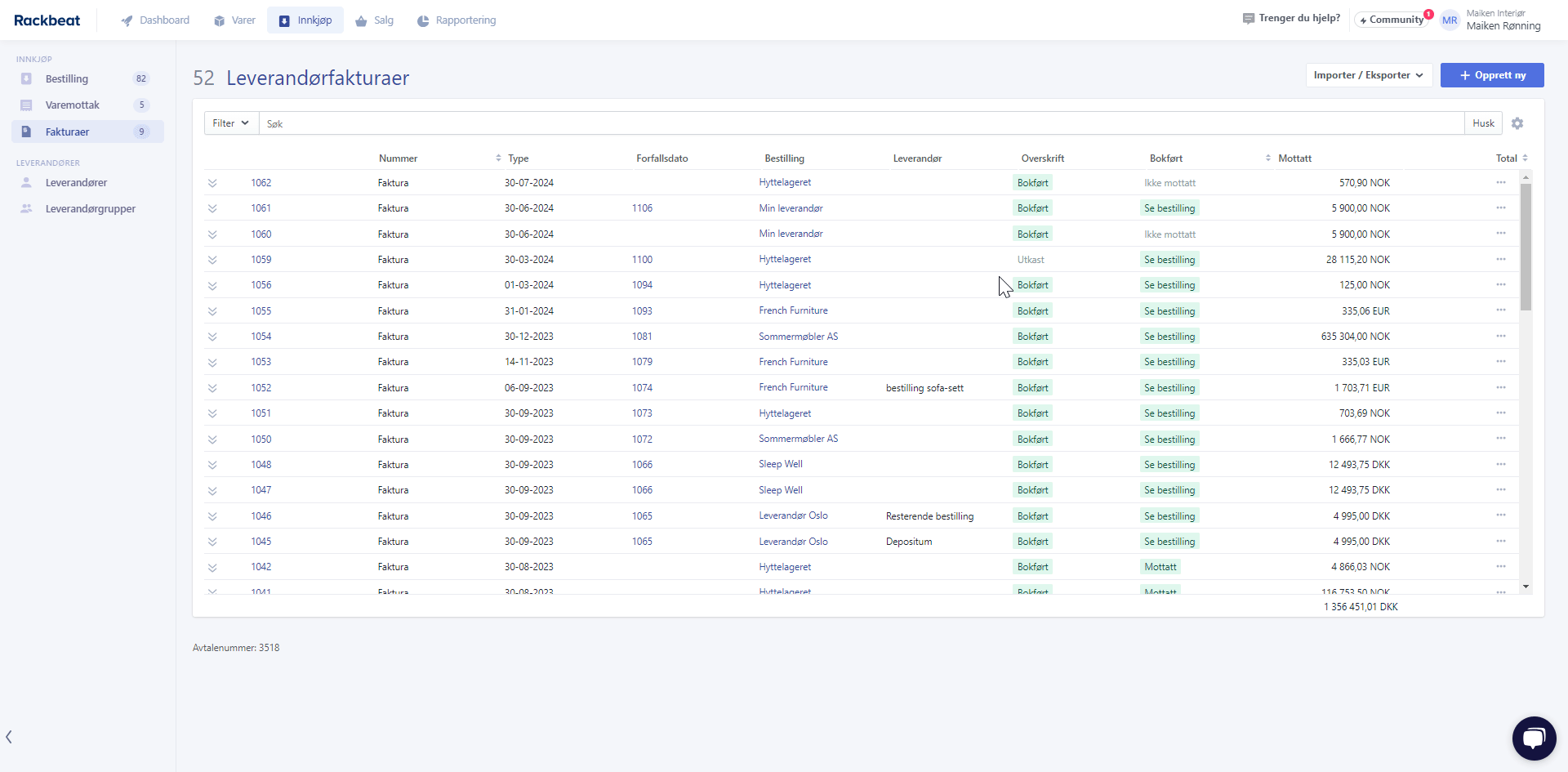Open the Bestilling sidebar icon
1568x772 pixels.
pyautogui.click(x=27, y=78)
